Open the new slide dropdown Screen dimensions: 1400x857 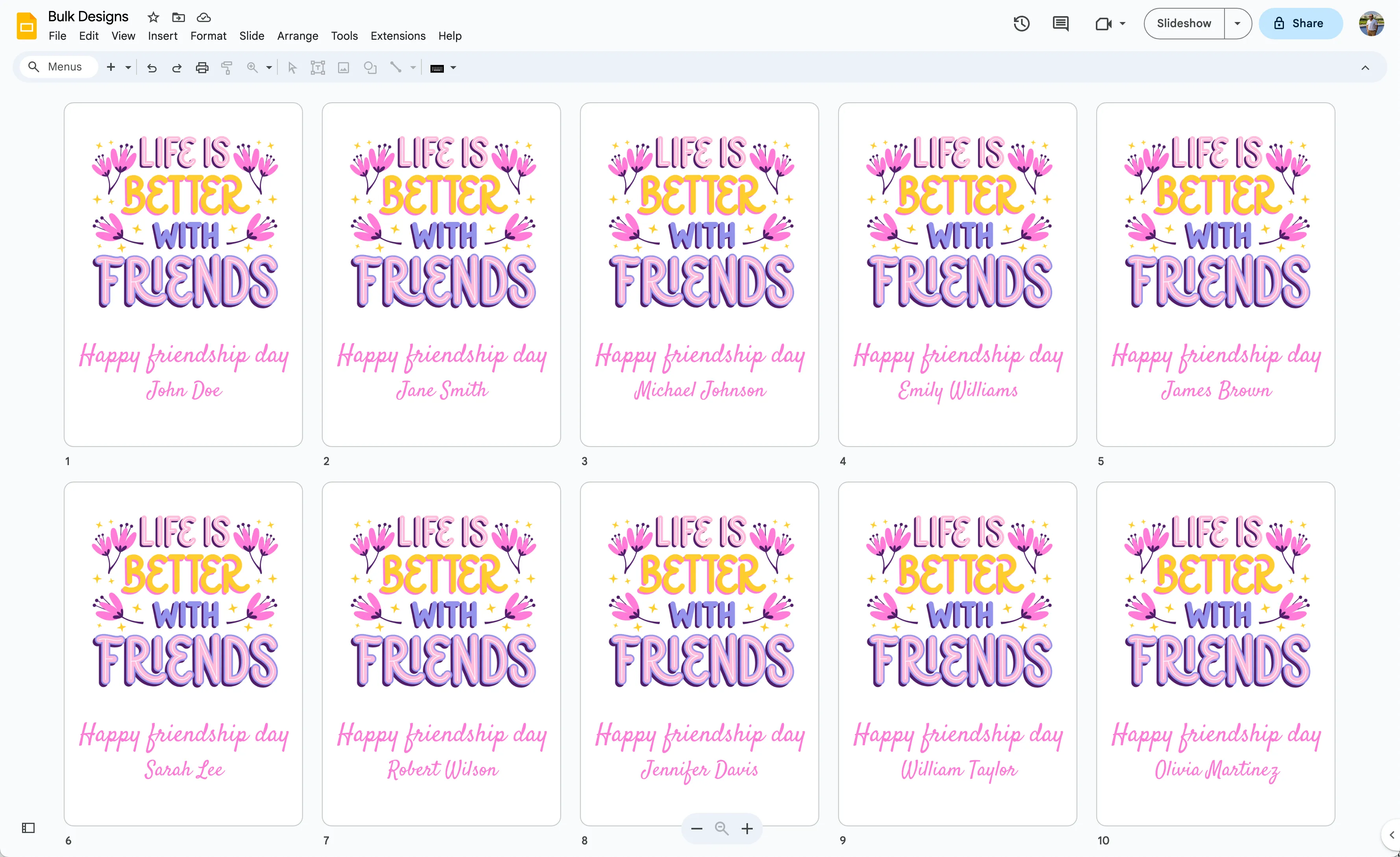(128, 67)
